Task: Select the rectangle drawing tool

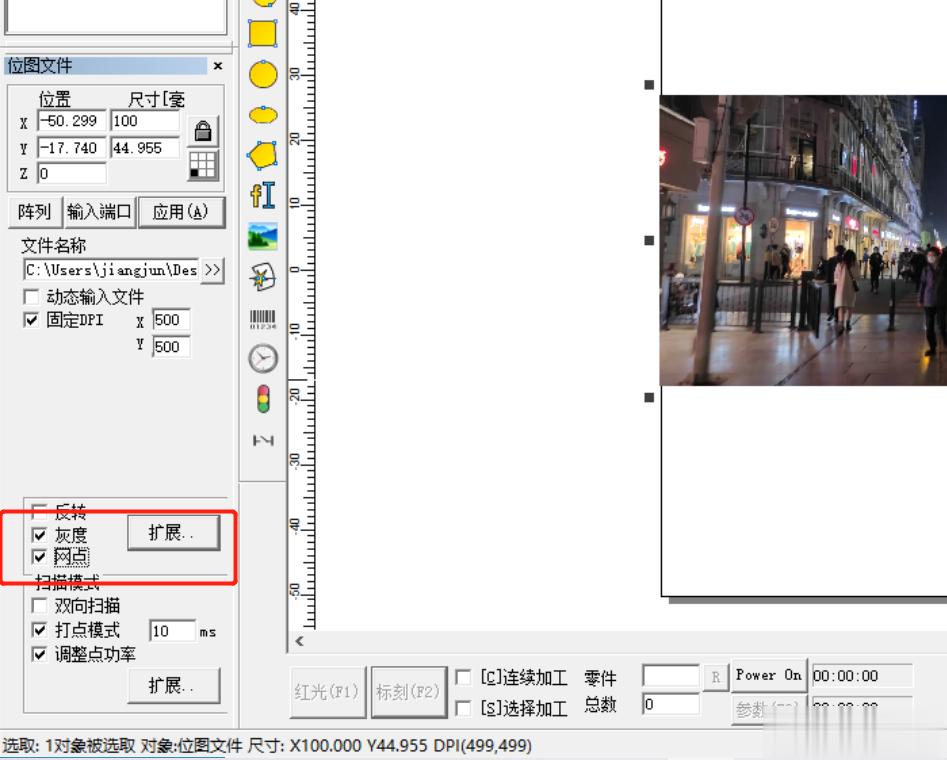Action: [262, 33]
